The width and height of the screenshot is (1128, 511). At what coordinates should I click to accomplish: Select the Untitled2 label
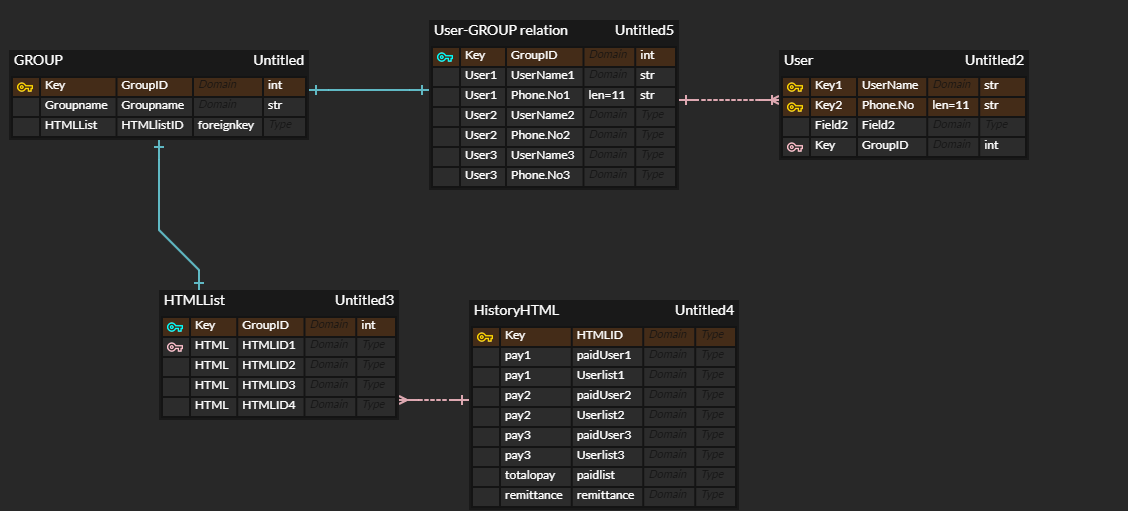point(994,60)
